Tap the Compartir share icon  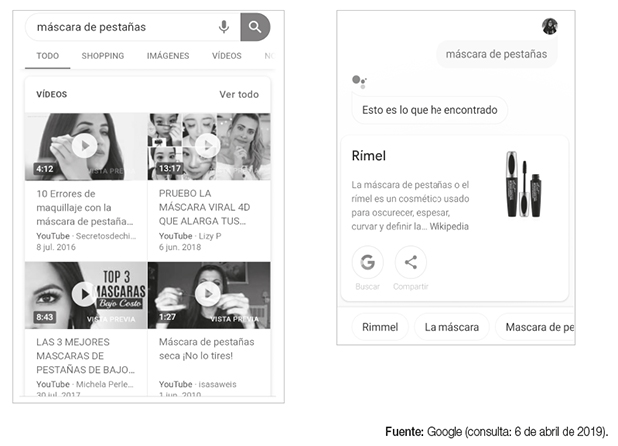(411, 262)
